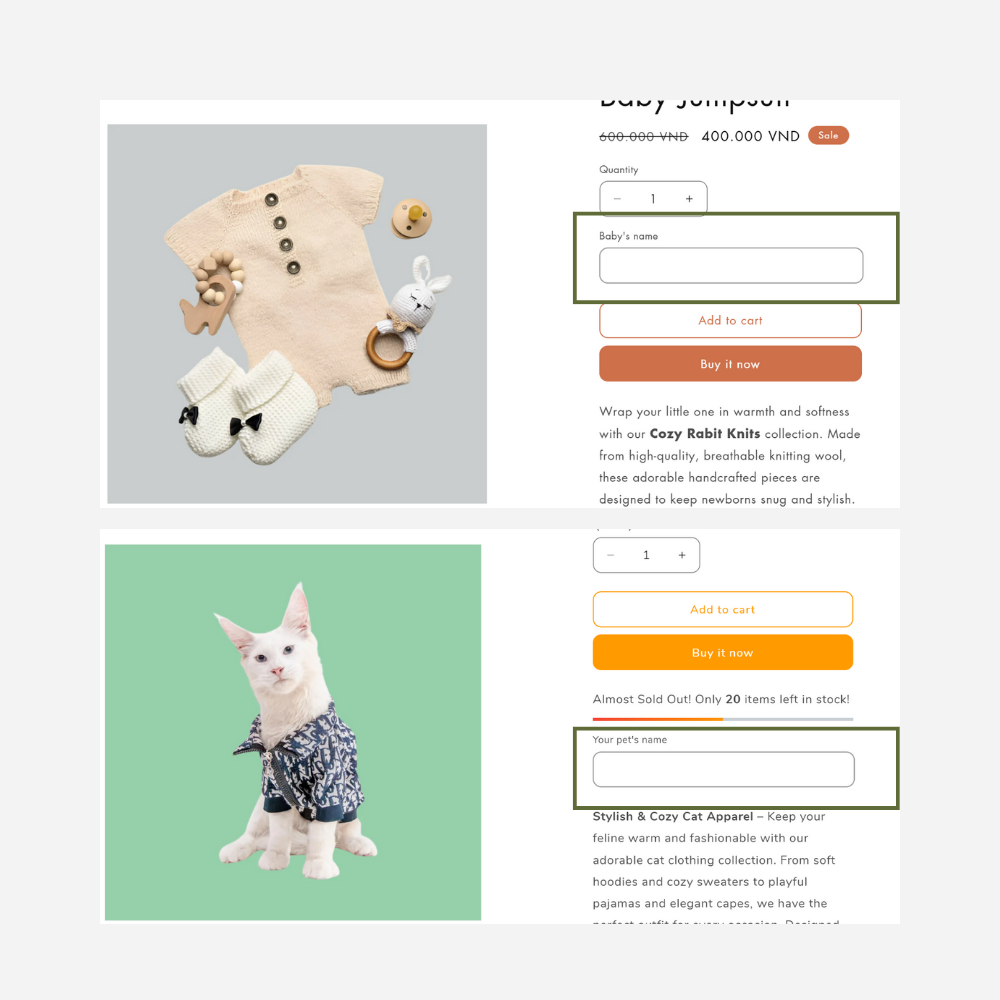1000x1000 pixels.
Task: Click the Stylish & Cozy Cat Apparel heading
Action: tap(673, 816)
